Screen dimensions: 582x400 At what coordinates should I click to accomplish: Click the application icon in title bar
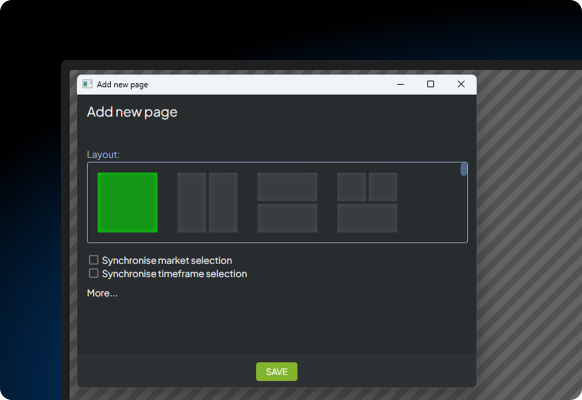(87, 84)
